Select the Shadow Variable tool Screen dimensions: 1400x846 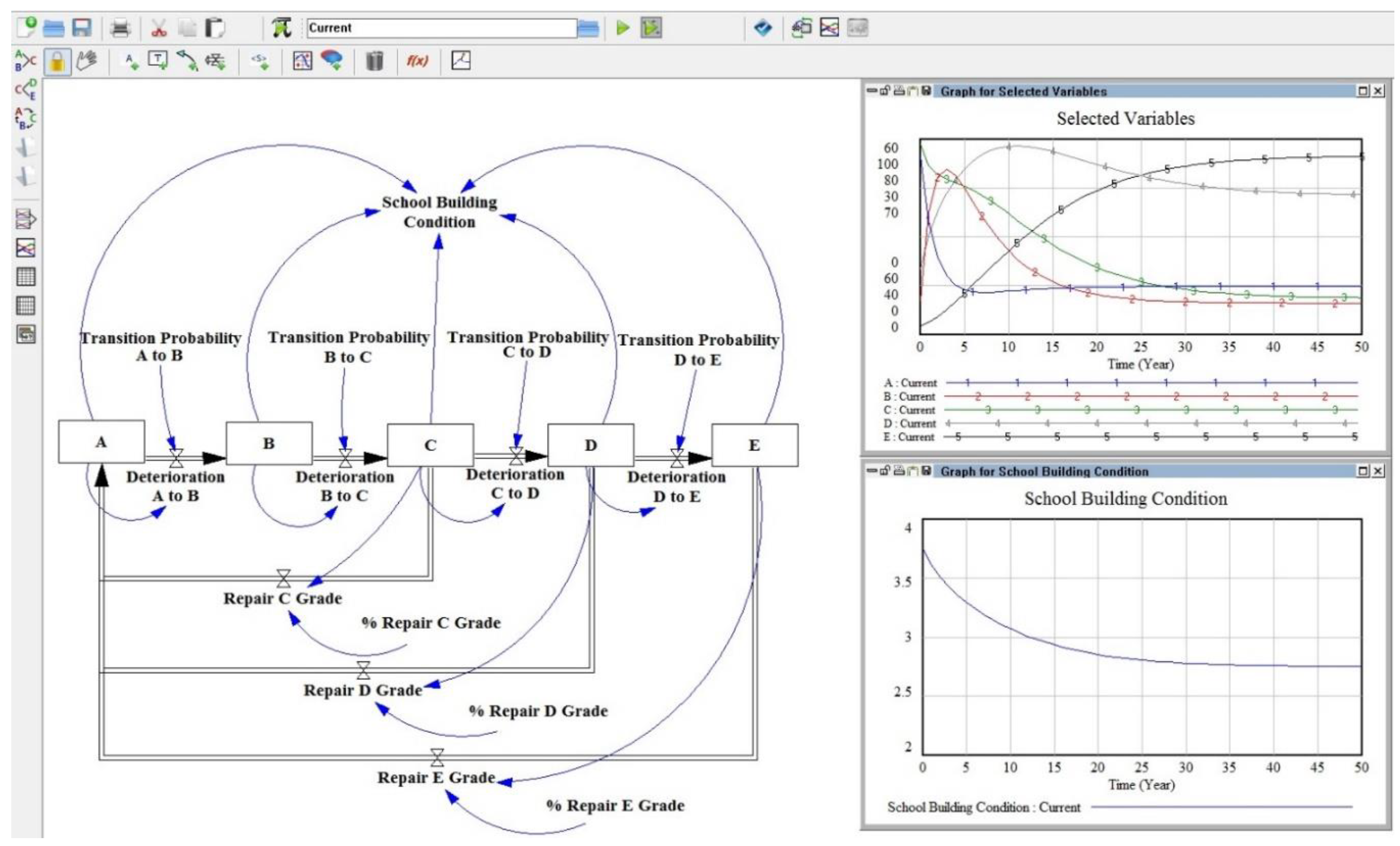(x=260, y=61)
